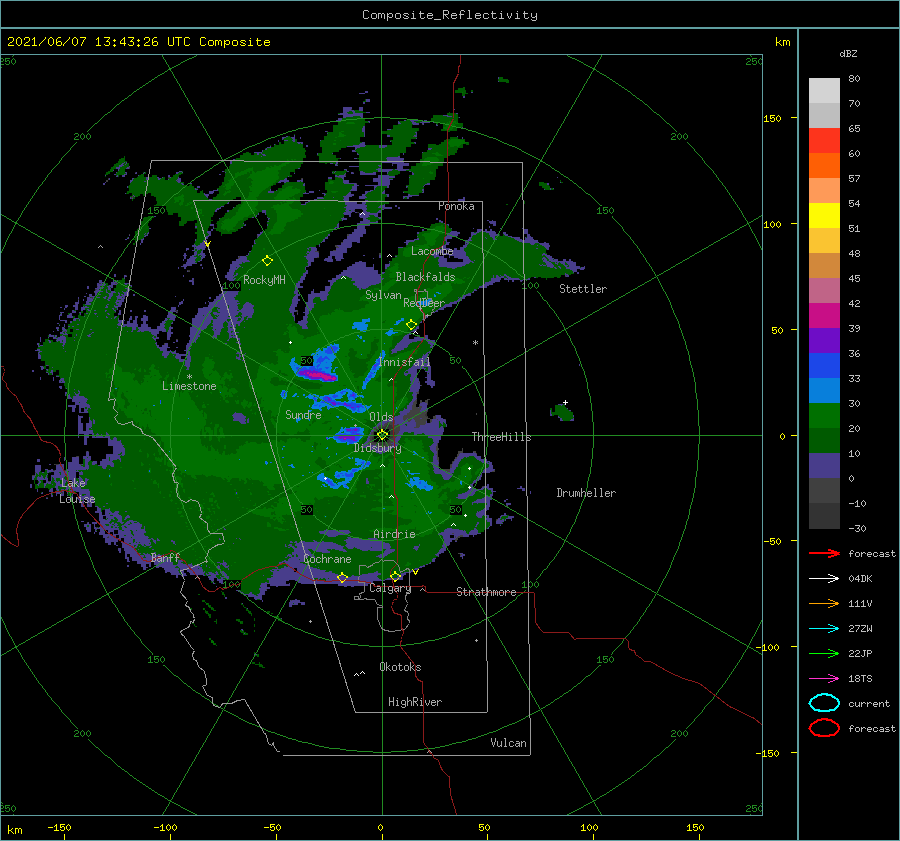The height and width of the screenshot is (841, 900).
Task: Click the Lacombe map label
Action: [432, 251]
